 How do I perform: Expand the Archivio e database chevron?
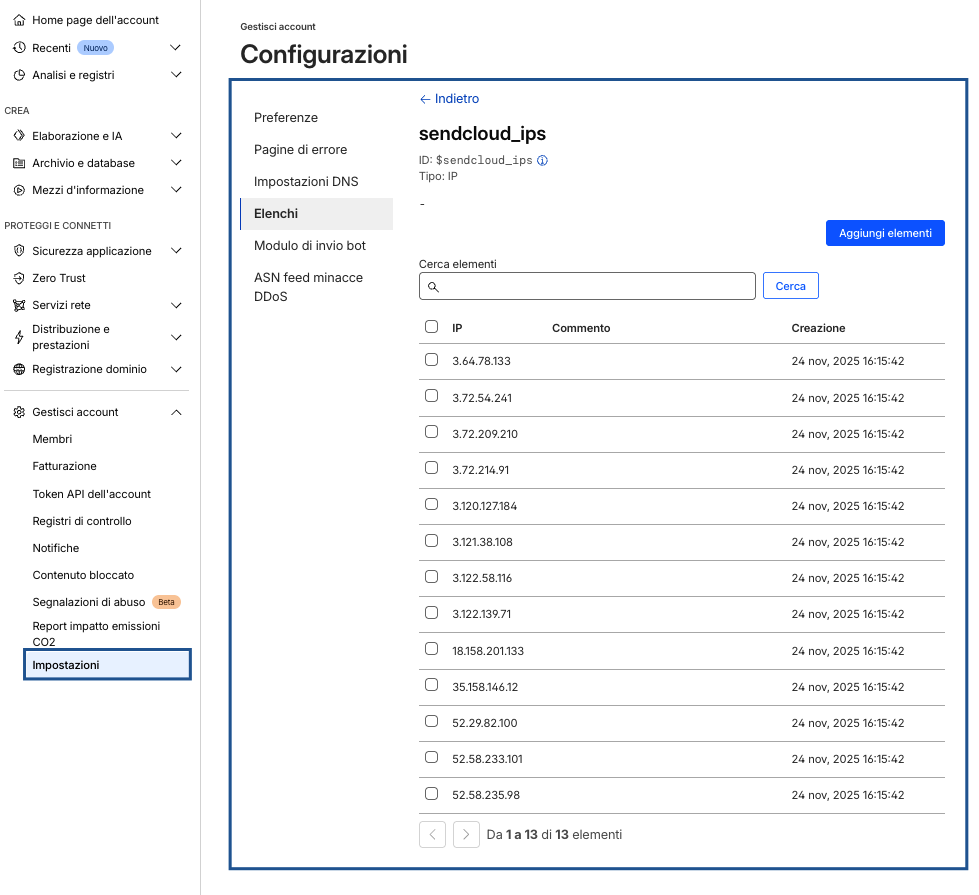pos(176,163)
